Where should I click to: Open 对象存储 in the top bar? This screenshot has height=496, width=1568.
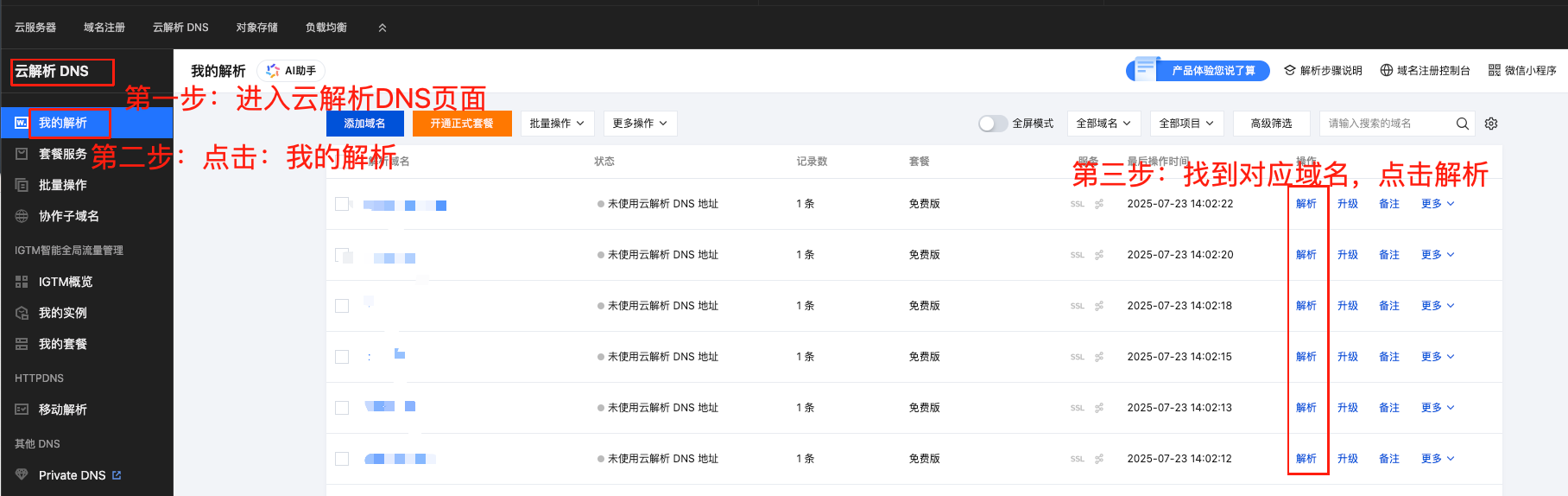point(257,28)
